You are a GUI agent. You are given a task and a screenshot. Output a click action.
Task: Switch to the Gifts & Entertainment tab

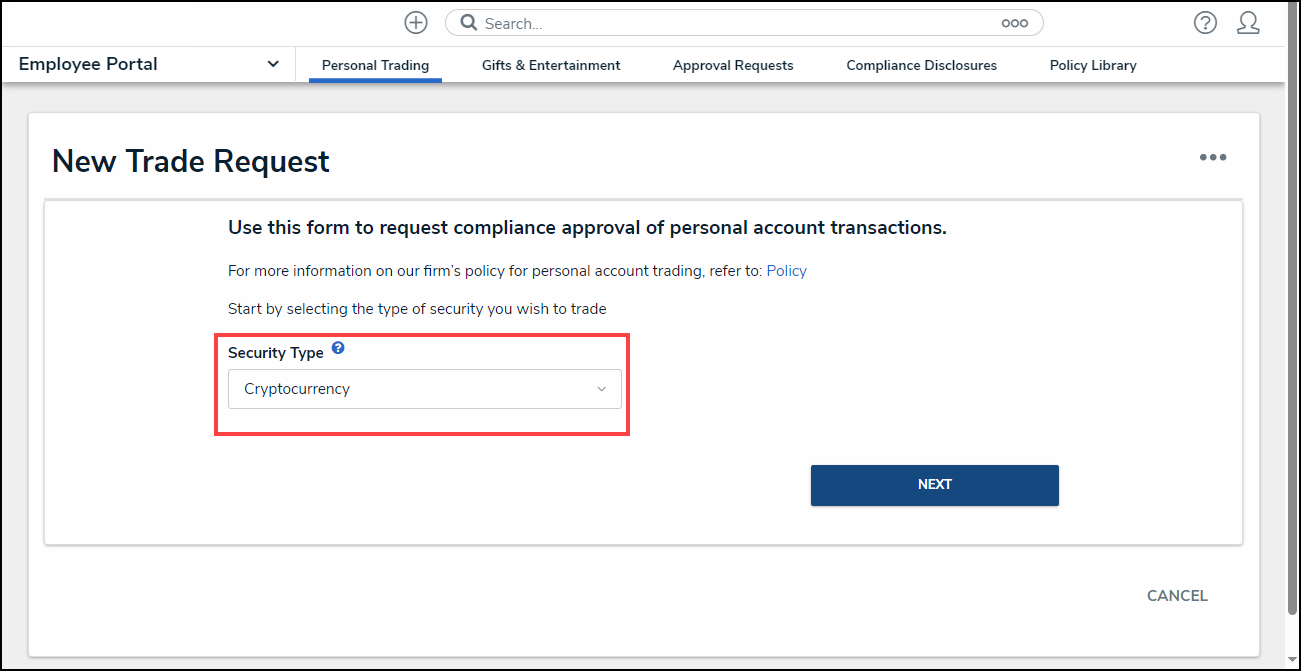tap(551, 65)
